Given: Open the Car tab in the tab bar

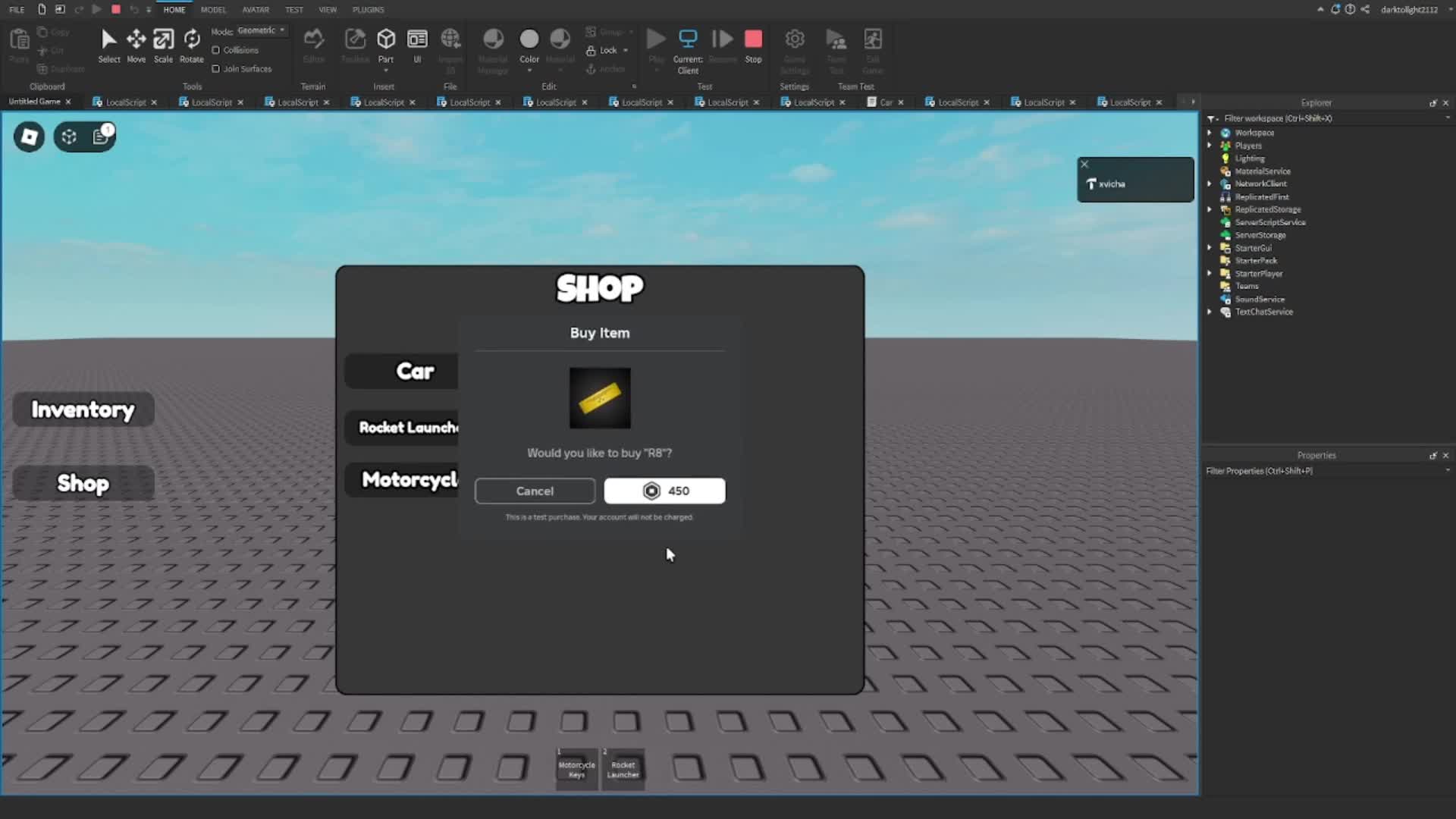Looking at the screenshot, I should click(886, 101).
